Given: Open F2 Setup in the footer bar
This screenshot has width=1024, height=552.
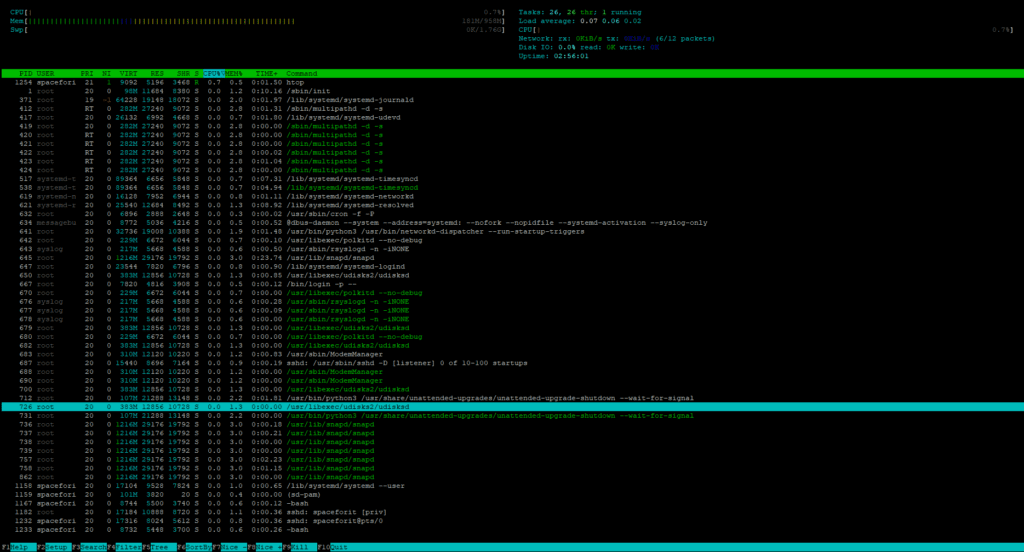Looking at the screenshot, I should (x=54, y=547).
